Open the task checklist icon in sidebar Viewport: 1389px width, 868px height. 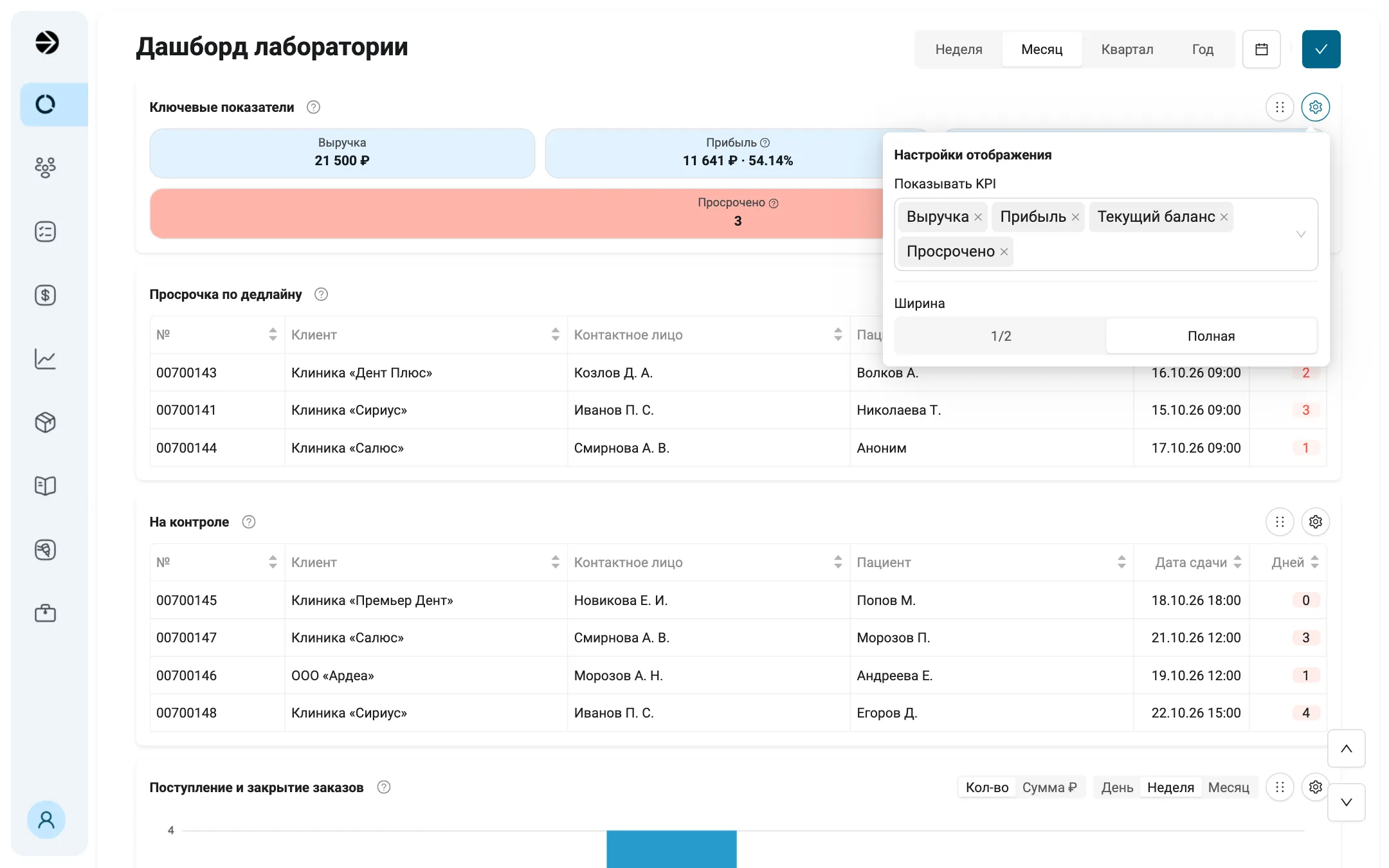coord(45,231)
